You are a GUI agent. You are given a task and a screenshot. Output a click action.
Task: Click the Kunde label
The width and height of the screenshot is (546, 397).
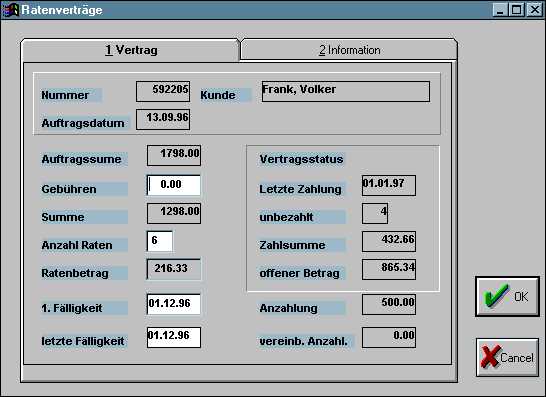[218, 95]
